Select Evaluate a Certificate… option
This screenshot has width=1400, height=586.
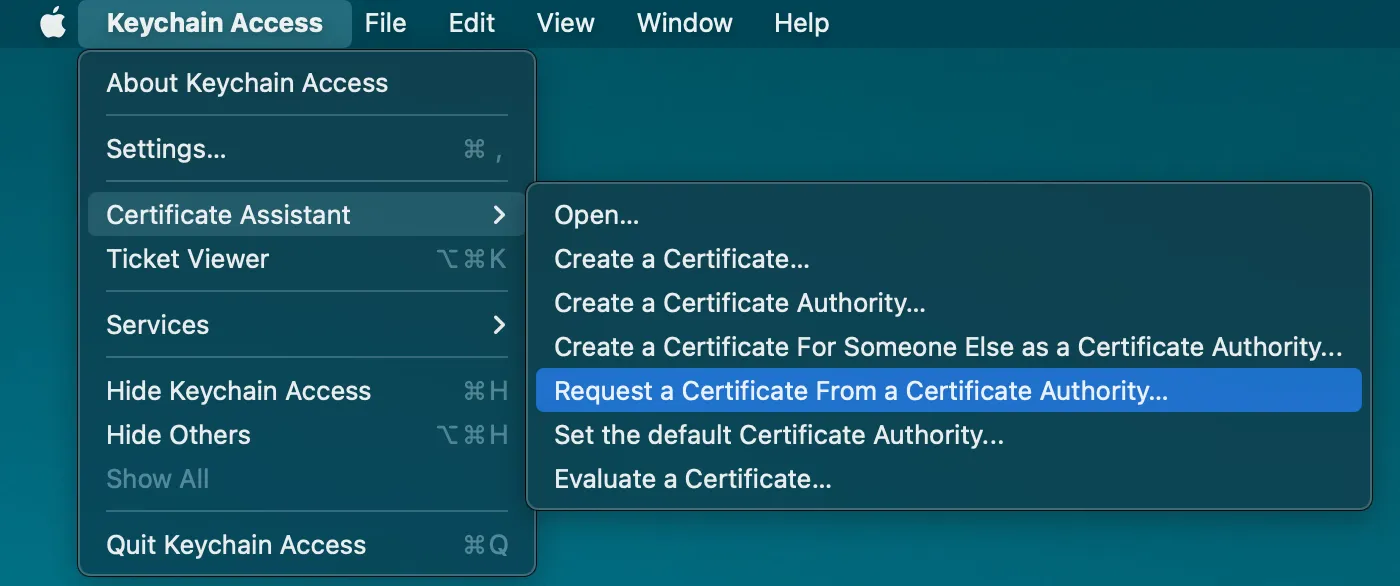(949, 479)
